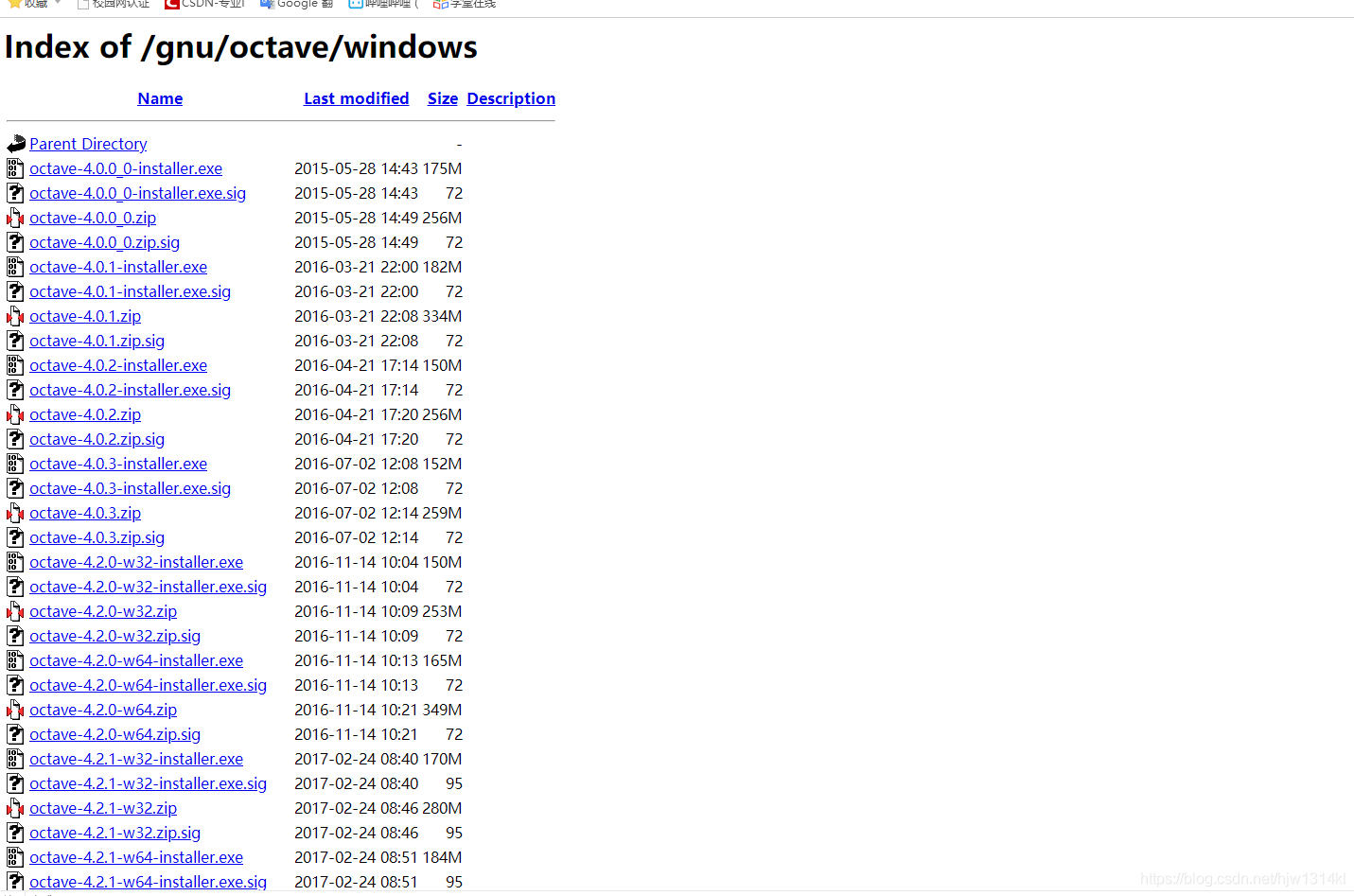Open the octave-4.0.1.zip.sig link

pos(97,341)
